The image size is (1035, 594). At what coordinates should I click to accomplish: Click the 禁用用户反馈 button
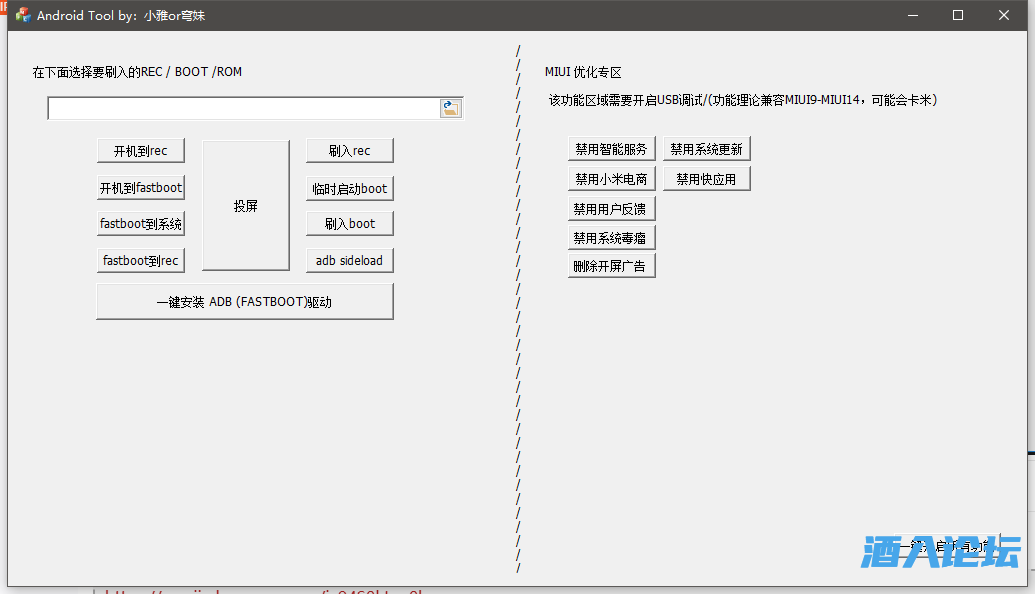coord(611,210)
